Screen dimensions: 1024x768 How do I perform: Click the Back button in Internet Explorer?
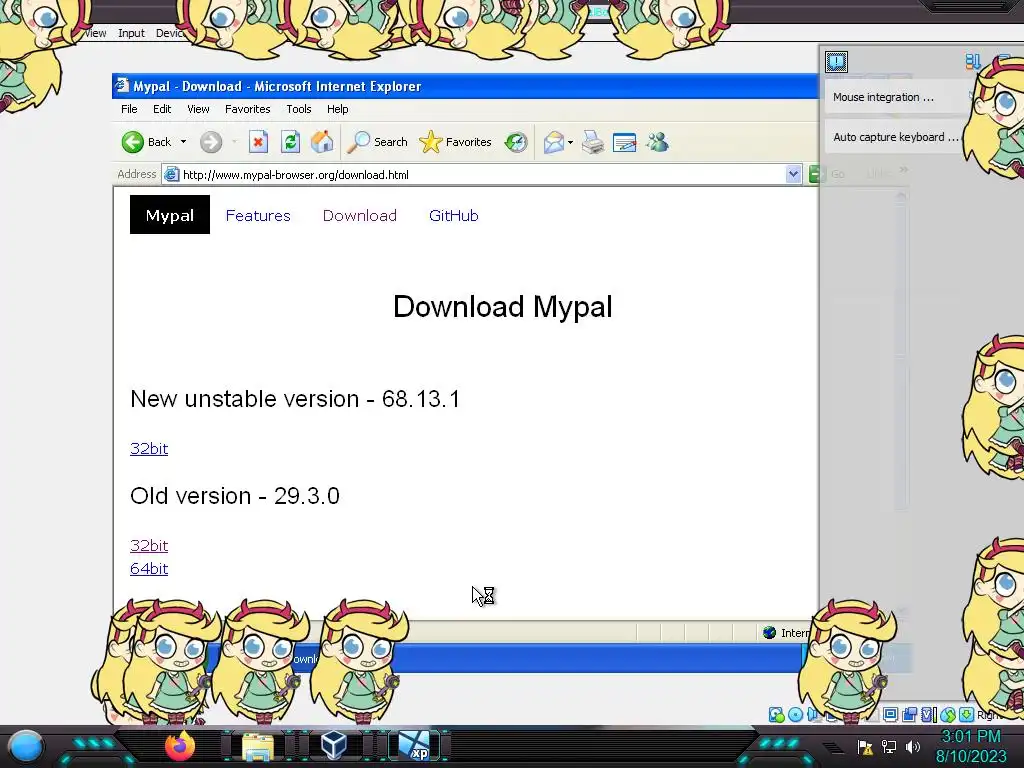click(x=146, y=142)
